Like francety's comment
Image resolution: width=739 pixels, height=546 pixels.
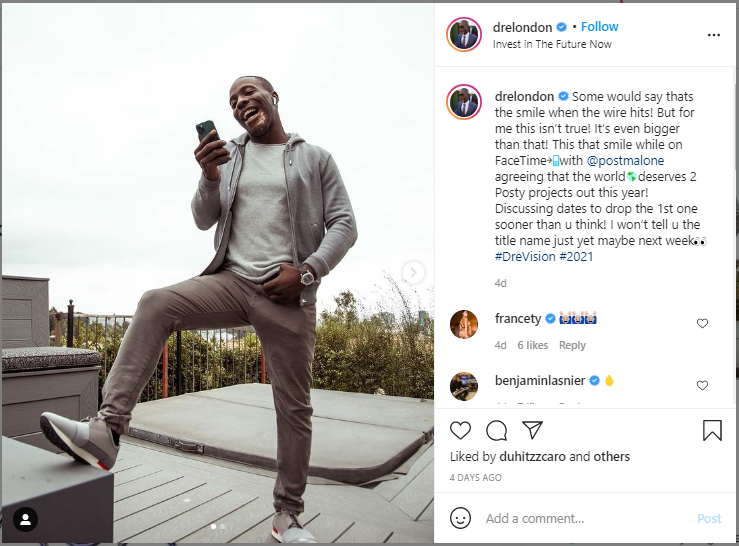702,324
